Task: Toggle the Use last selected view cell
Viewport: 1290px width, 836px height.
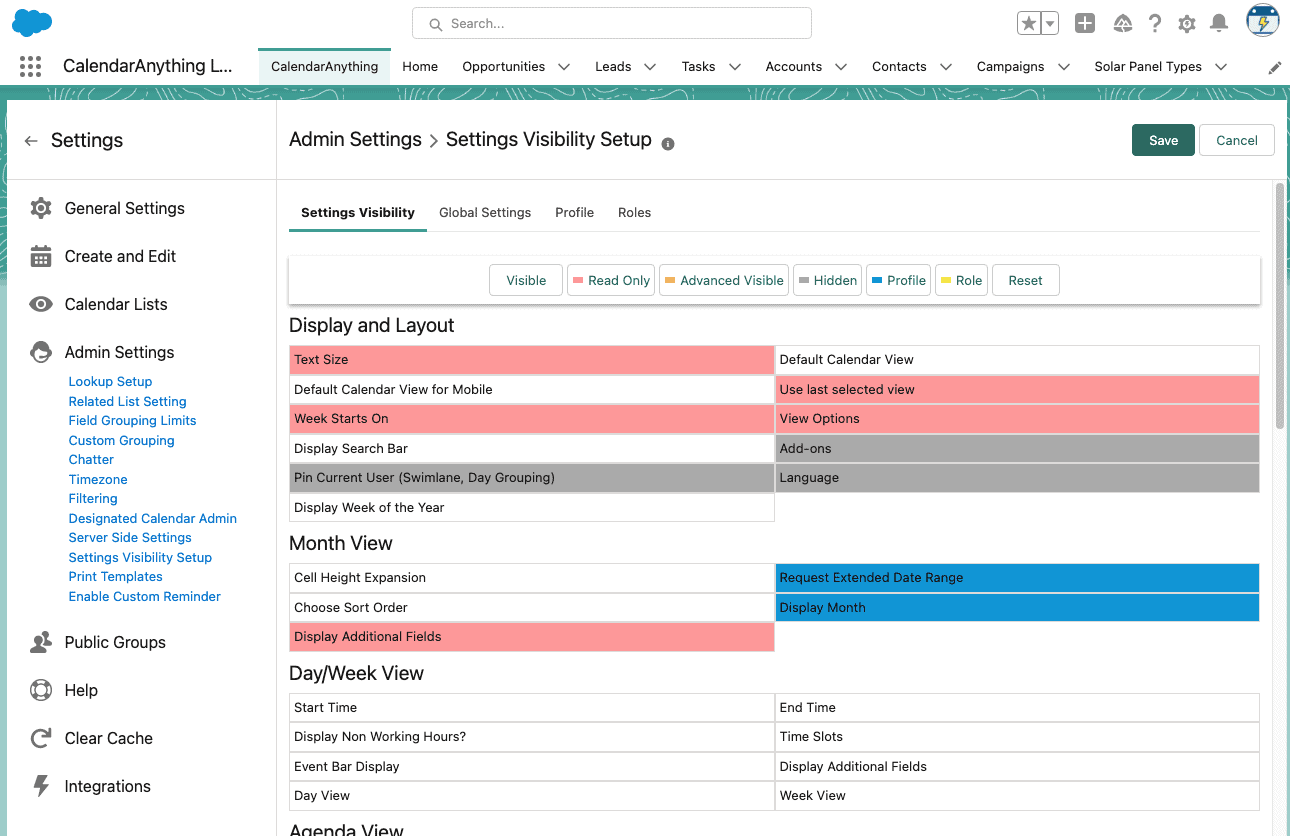Action: coord(1017,390)
